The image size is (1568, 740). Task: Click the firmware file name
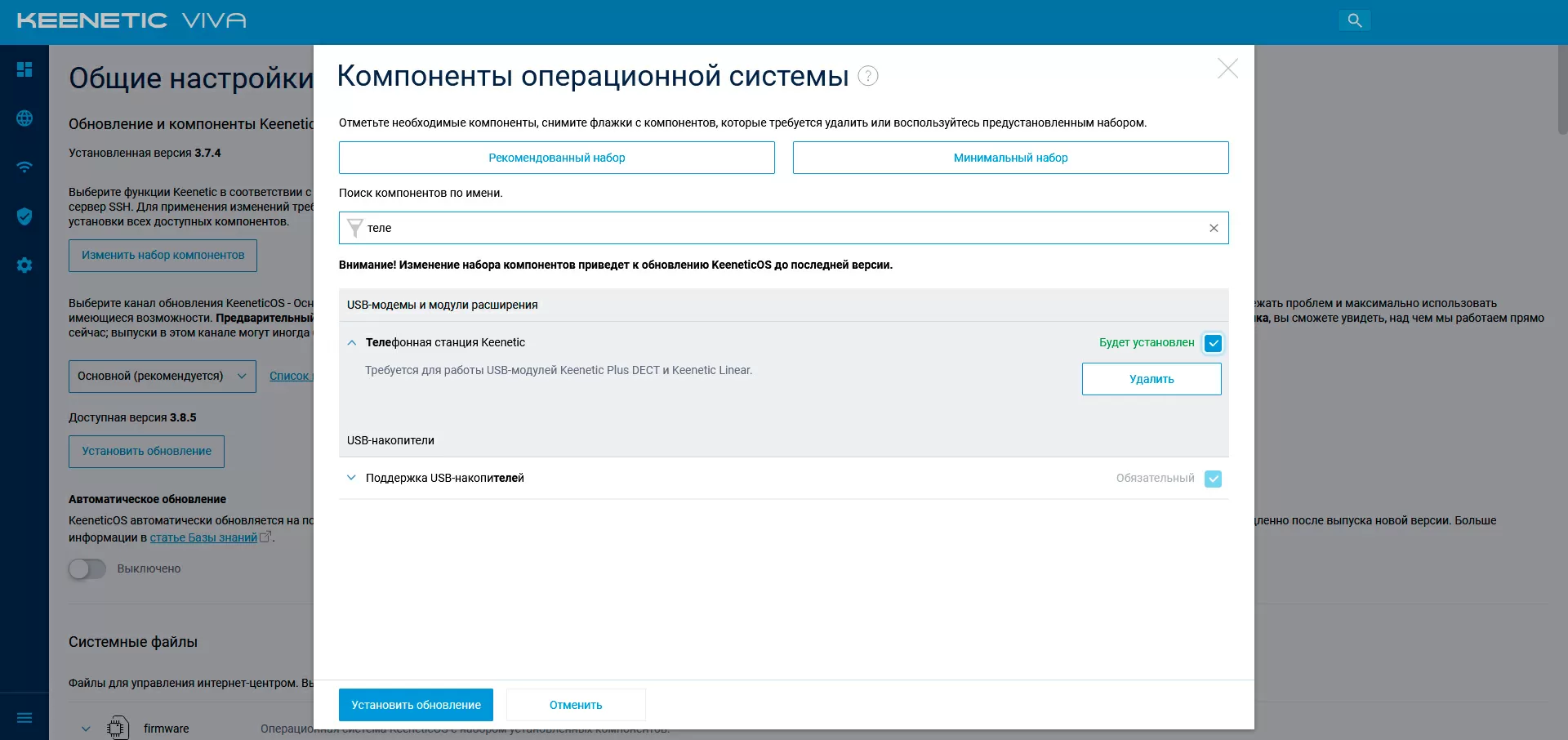click(x=166, y=729)
